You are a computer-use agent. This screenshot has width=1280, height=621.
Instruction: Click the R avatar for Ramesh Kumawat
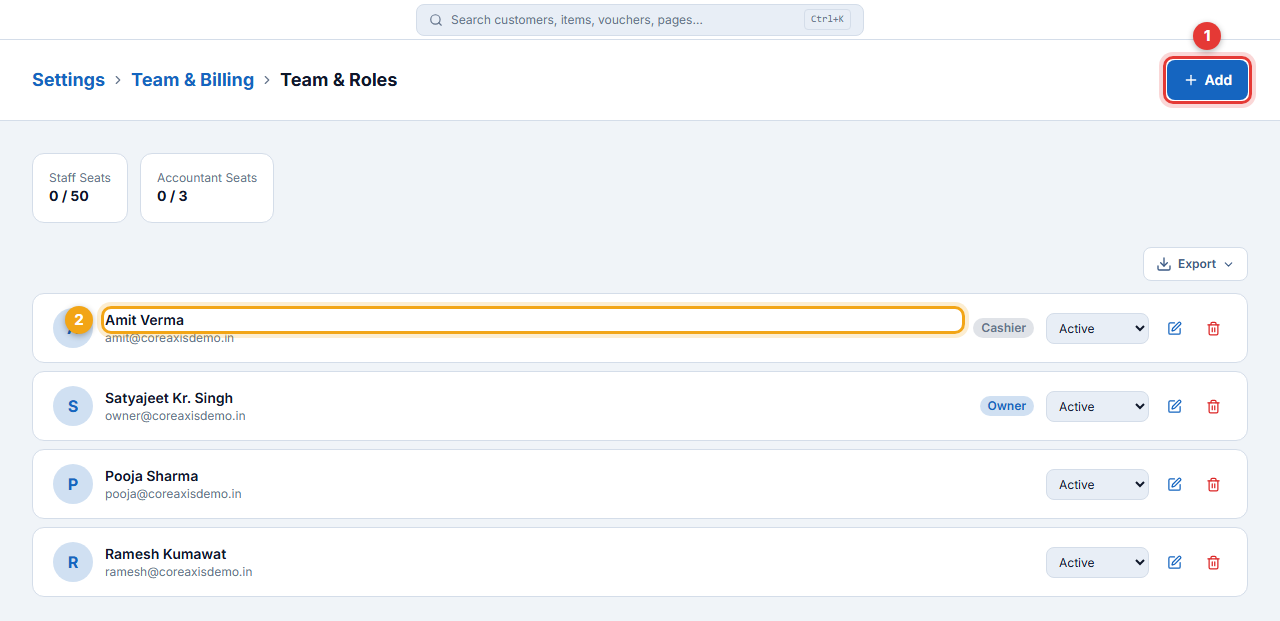(x=73, y=562)
